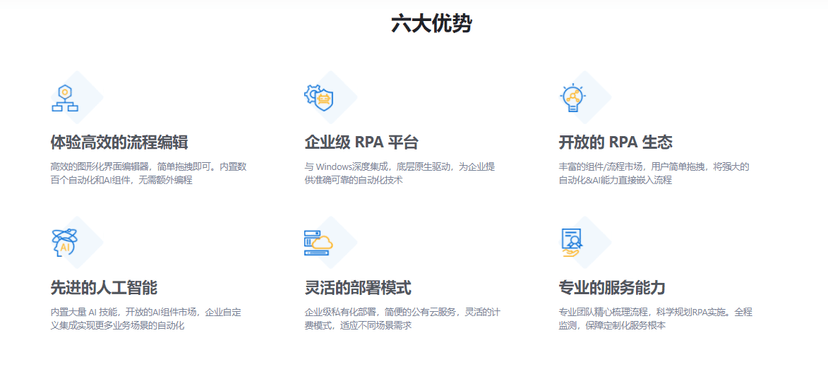Click the 六大优势 heading
The width and height of the screenshot is (828, 371).
431,24
